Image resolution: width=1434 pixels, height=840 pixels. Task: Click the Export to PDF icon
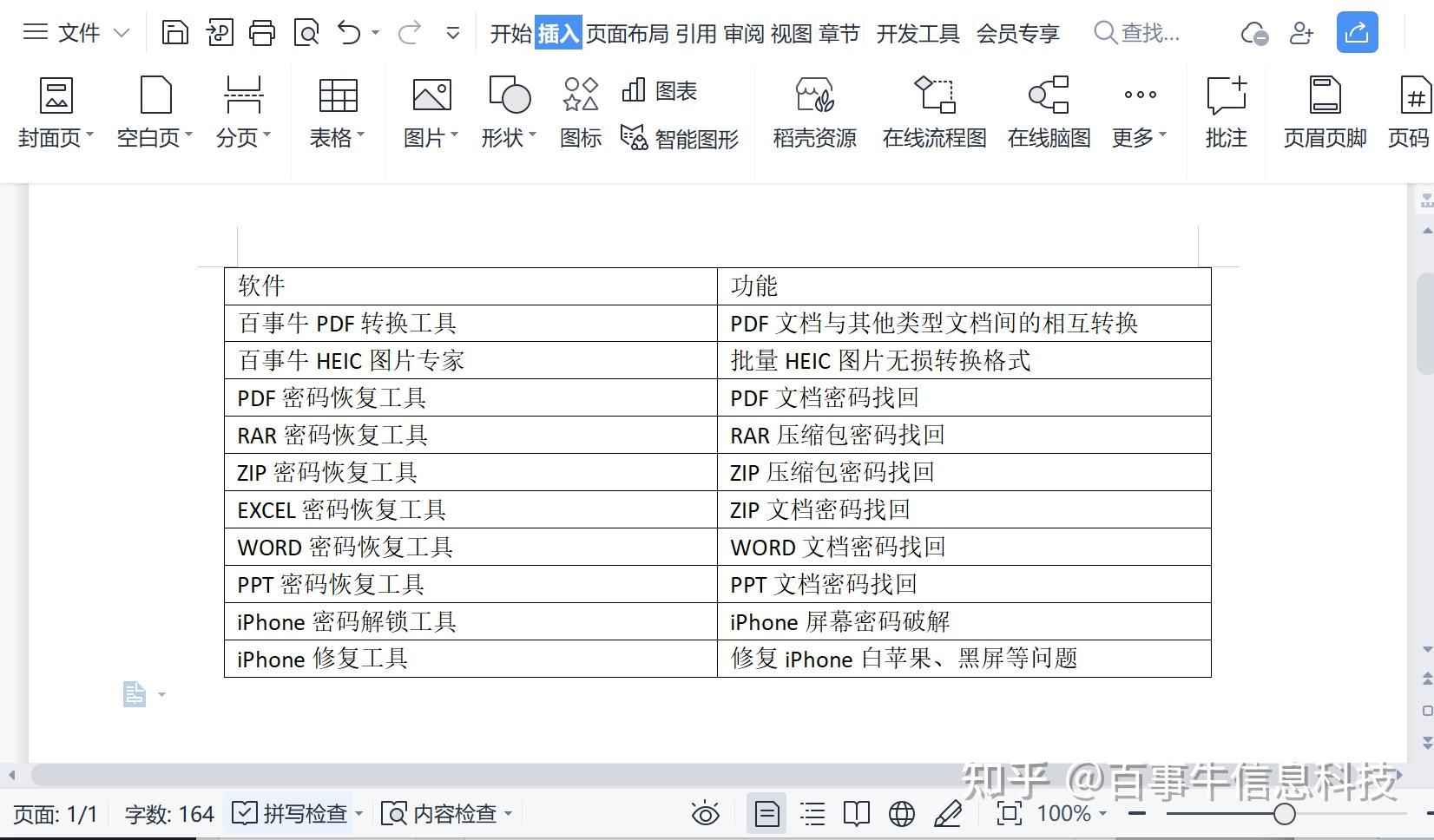220,33
